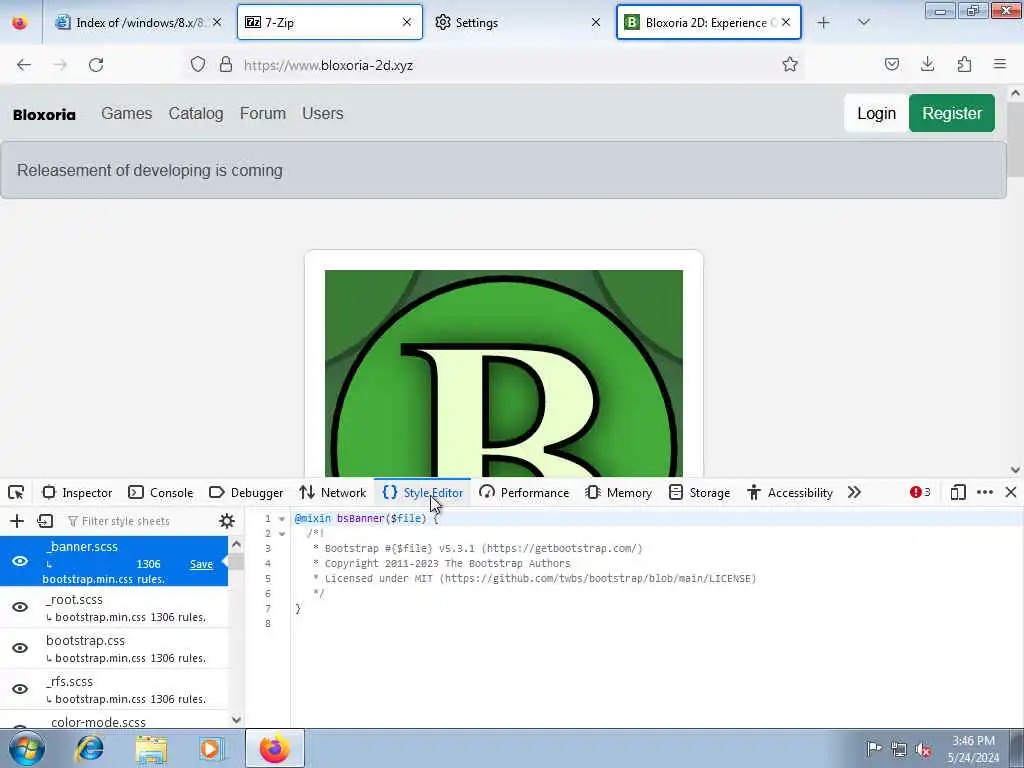The image size is (1024, 768).
Task: Select the _root.scss style sheet row
Action: coord(114,607)
